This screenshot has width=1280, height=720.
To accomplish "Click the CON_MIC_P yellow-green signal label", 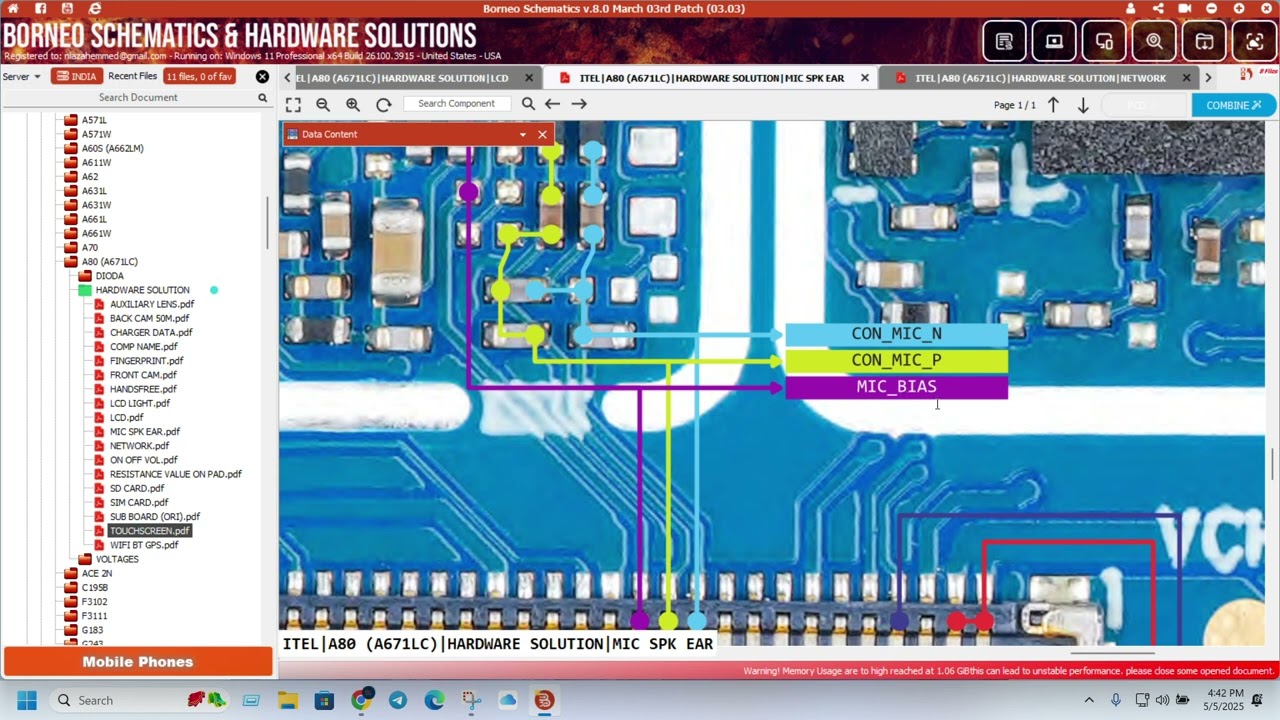I will (x=896, y=360).
